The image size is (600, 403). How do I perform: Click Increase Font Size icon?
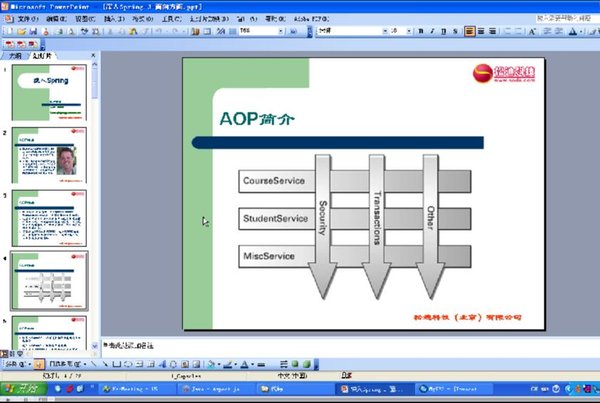[x=532, y=31]
